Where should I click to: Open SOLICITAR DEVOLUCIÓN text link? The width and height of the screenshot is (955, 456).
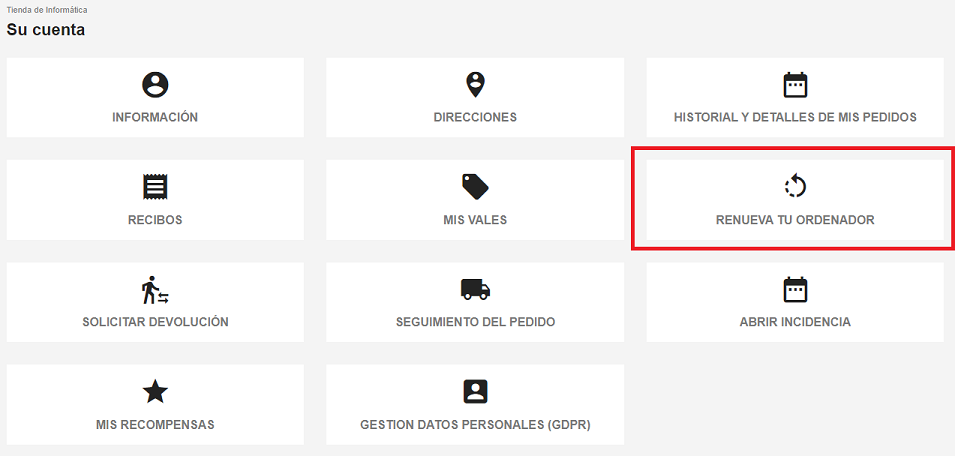coord(155,322)
